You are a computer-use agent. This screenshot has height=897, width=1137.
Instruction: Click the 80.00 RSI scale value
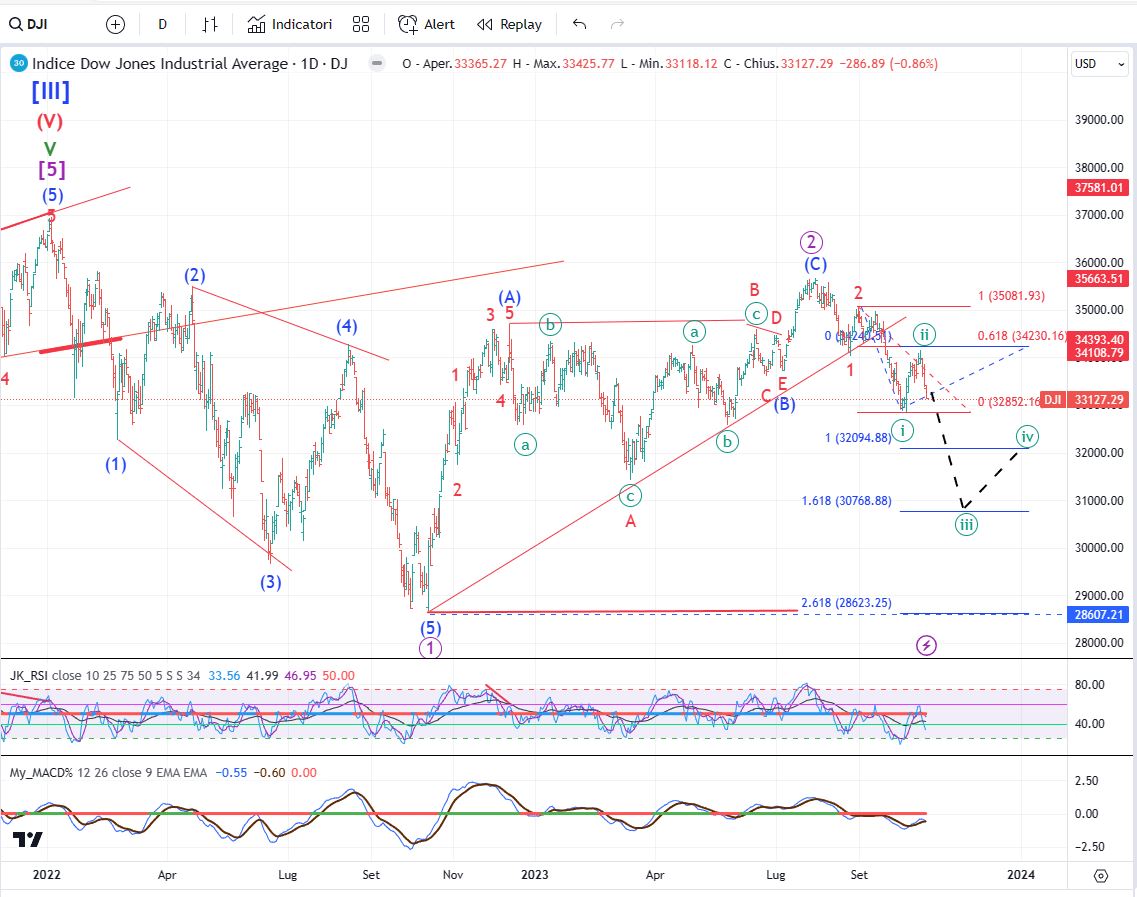(1090, 685)
